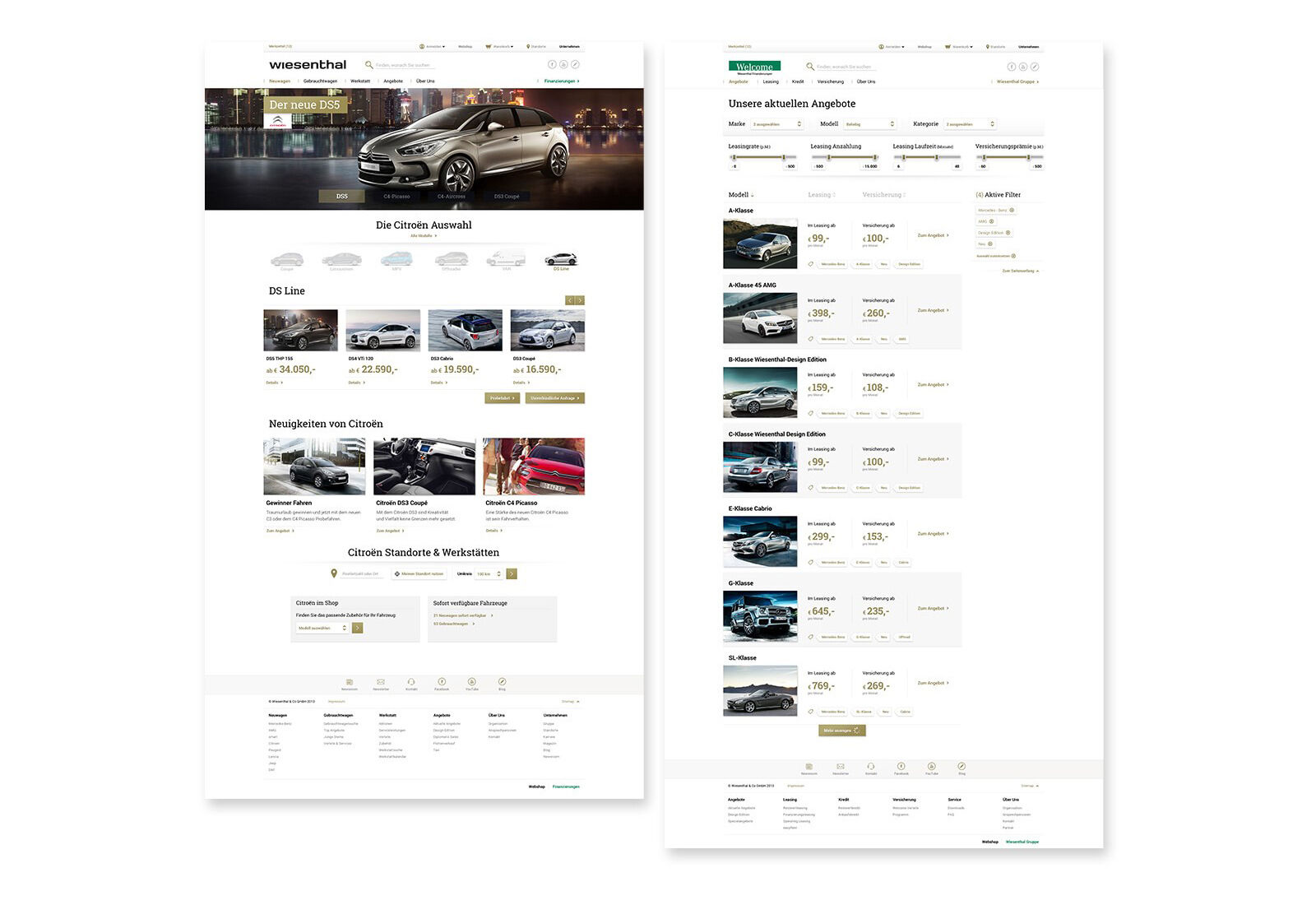Click the Kontakt headset icon in left footer

(411, 682)
